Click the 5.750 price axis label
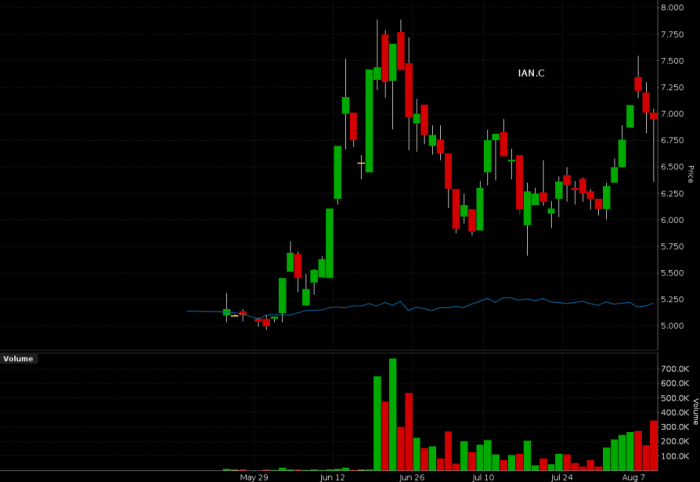Viewport: 700px width, 482px height. (x=672, y=246)
